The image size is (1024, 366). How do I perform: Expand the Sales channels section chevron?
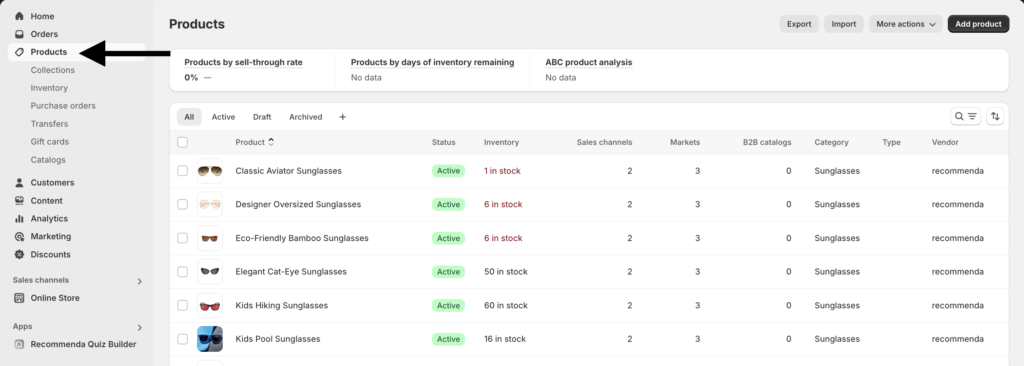[x=139, y=281]
